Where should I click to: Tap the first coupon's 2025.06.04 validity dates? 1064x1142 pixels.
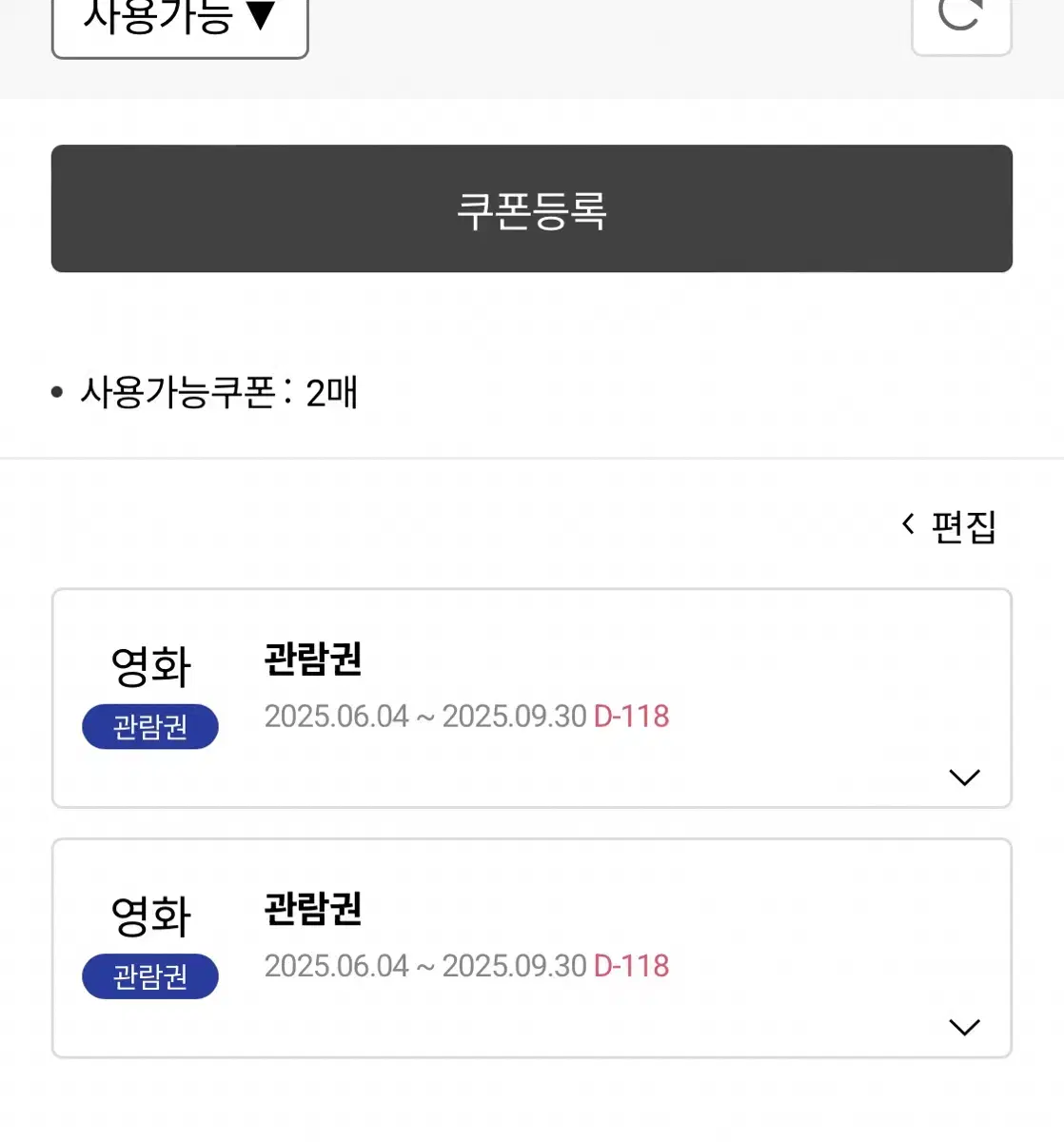click(x=425, y=717)
